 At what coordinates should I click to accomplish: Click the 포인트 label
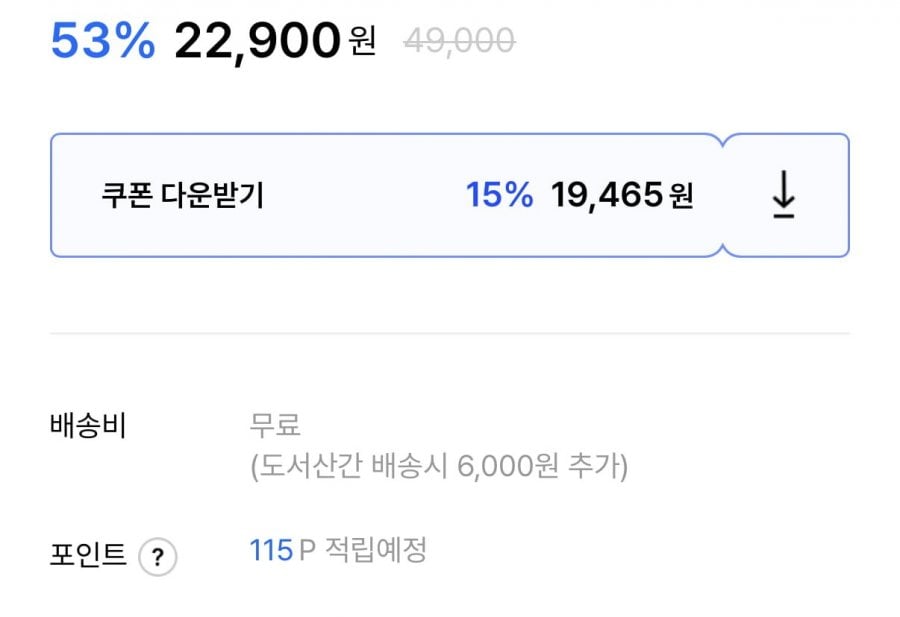click(88, 555)
